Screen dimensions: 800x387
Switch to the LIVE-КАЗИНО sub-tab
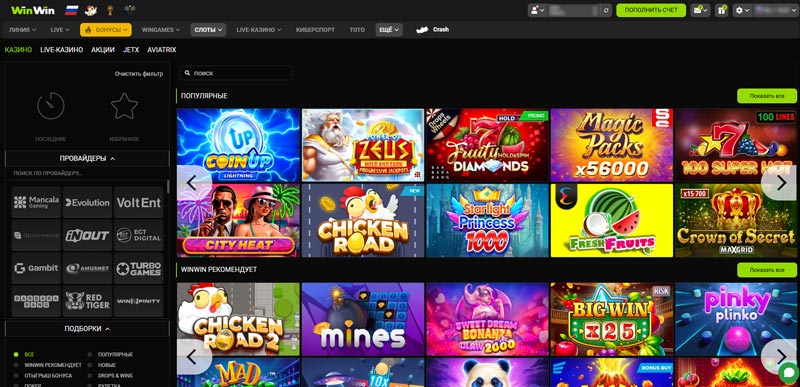point(61,50)
